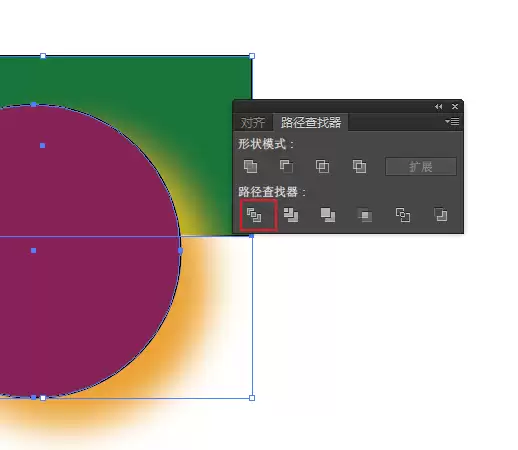Click the Minus Front shape mode icon
518x450 pixels.
click(286, 166)
